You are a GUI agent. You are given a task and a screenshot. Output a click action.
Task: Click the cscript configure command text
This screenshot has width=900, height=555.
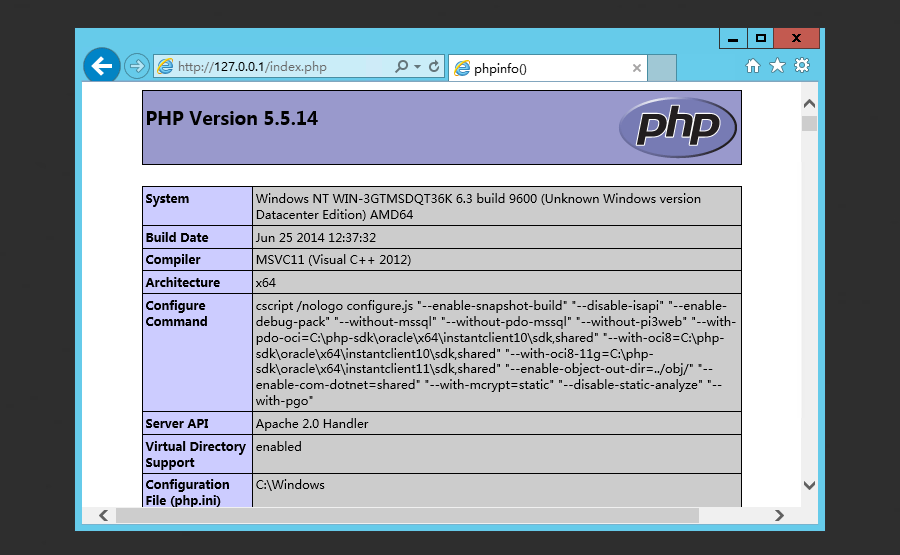(x=496, y=353)
